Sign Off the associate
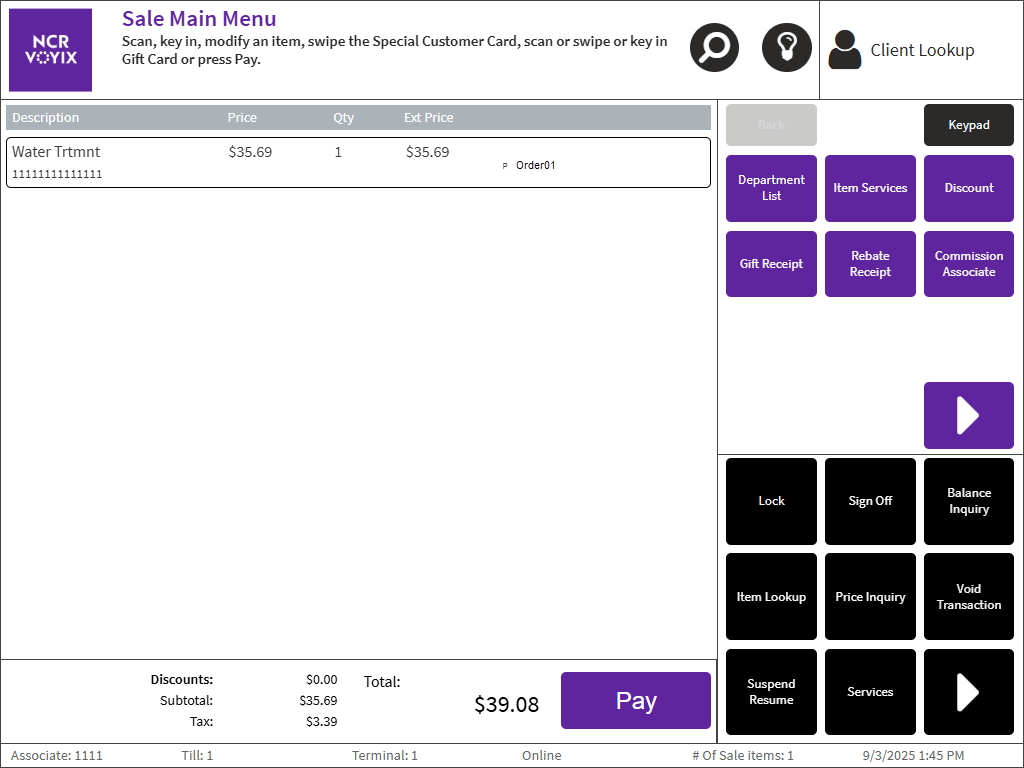The width and height of the screenshot is (1024, 768). coord(870,501)
